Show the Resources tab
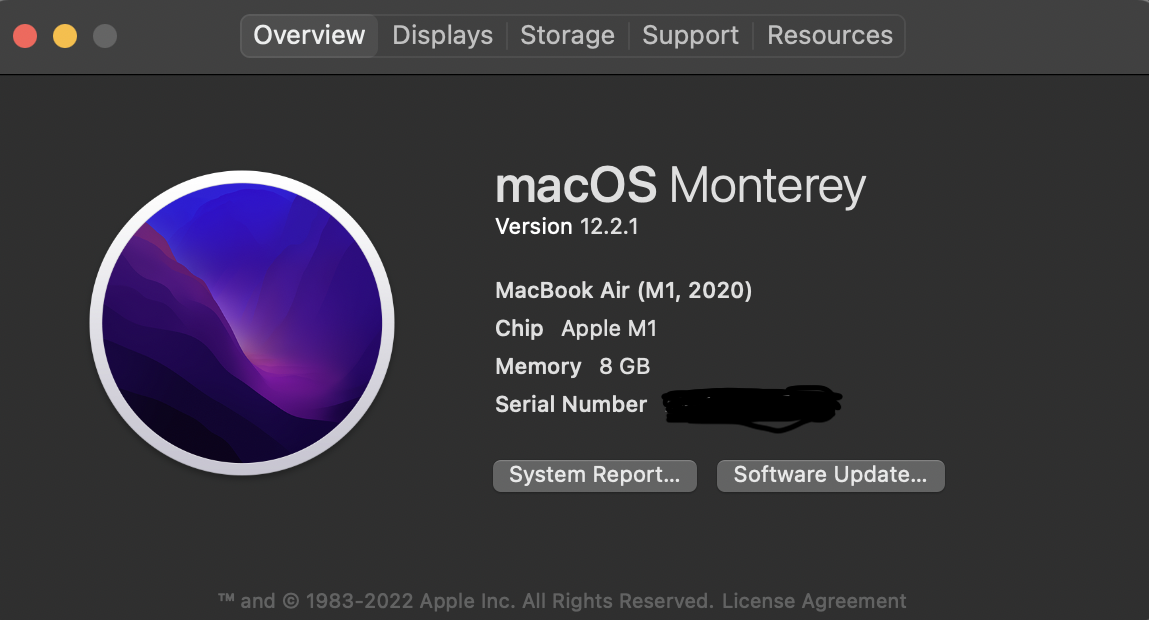This screenshot has height=620, width=1149. pyautogui.click(x=829, y=36)
